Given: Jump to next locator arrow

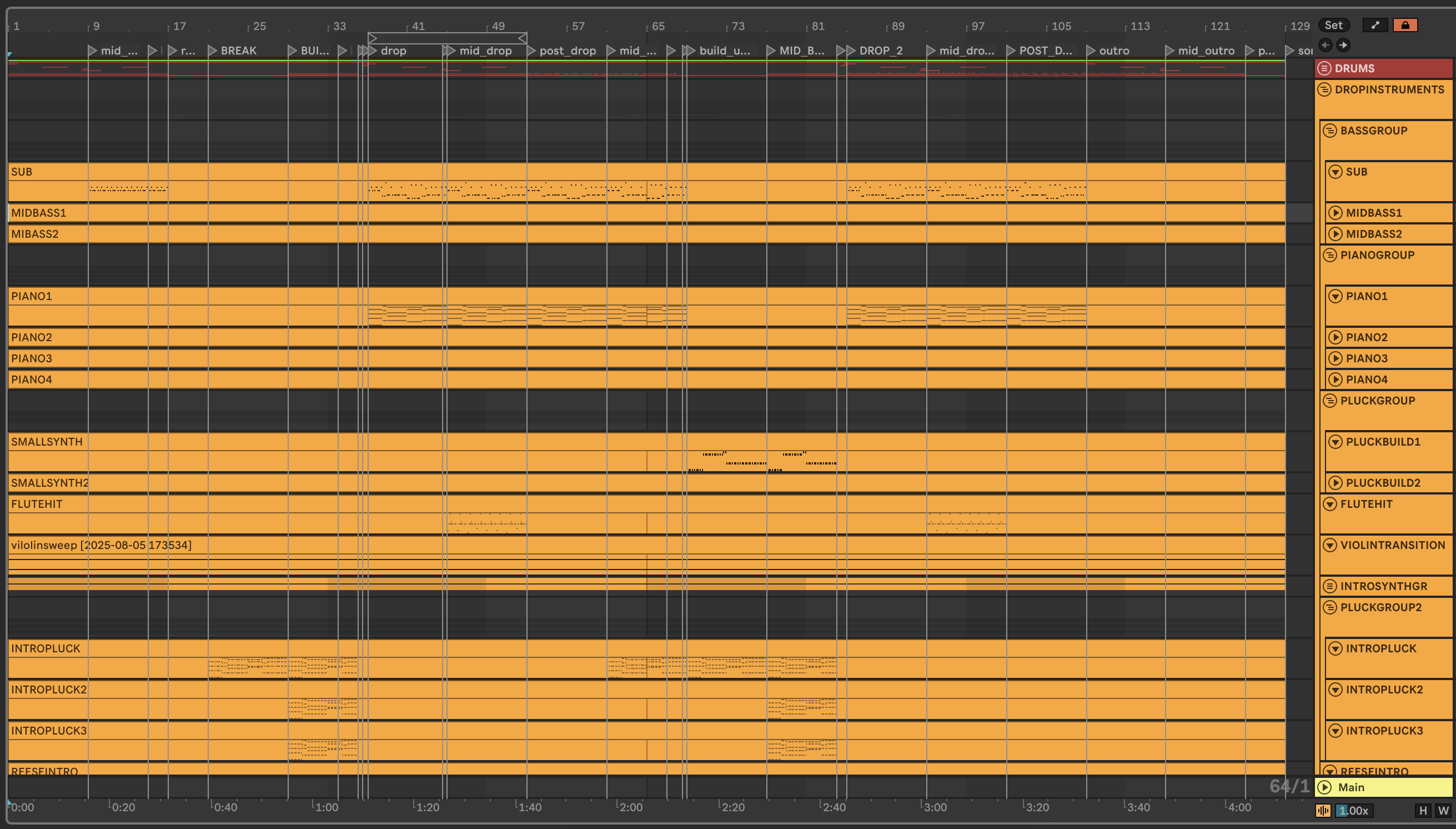Looking at the screenshot, I should tap(1343, 45).
